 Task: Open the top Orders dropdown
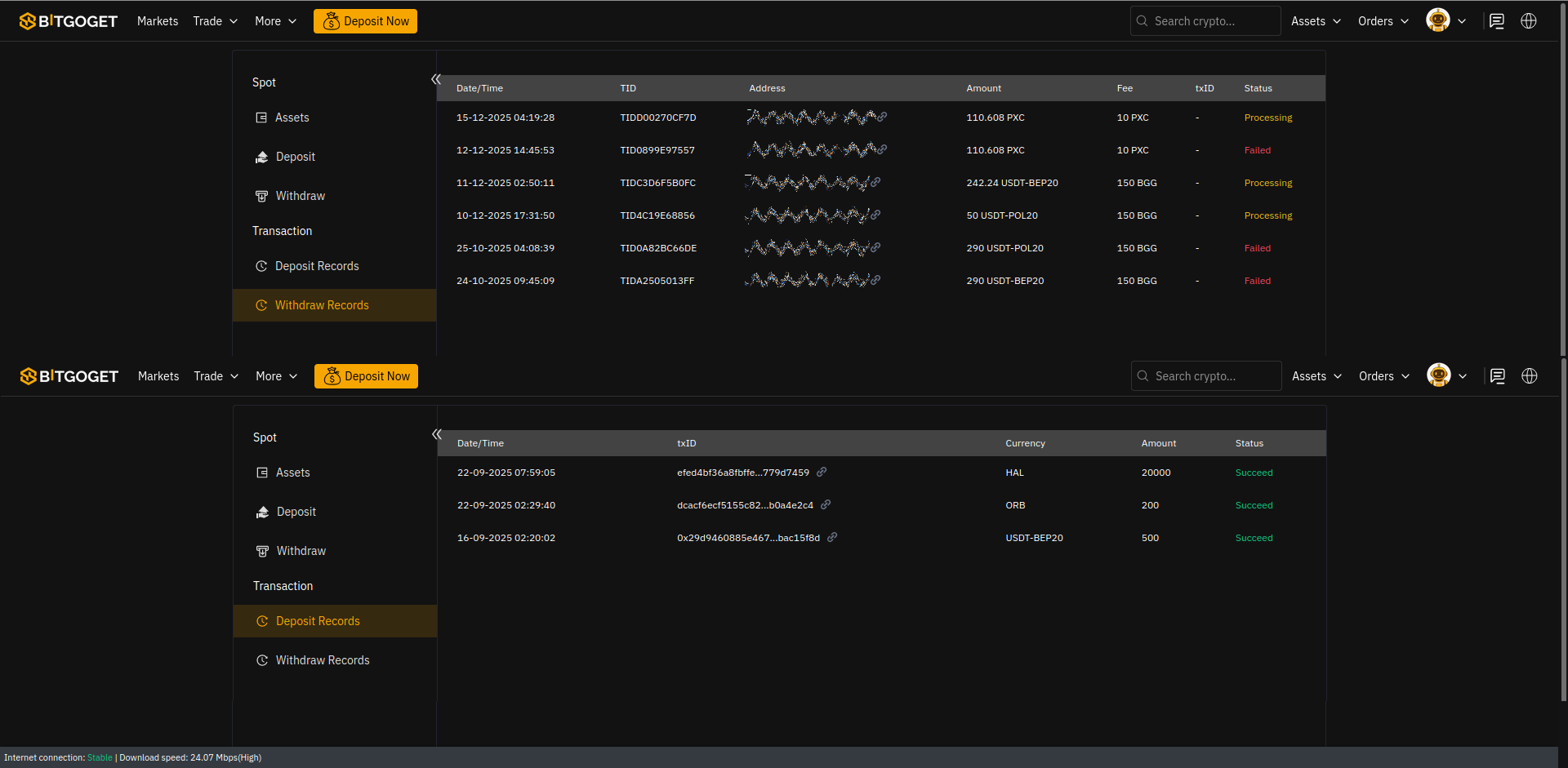click(x=1383, y=21)
